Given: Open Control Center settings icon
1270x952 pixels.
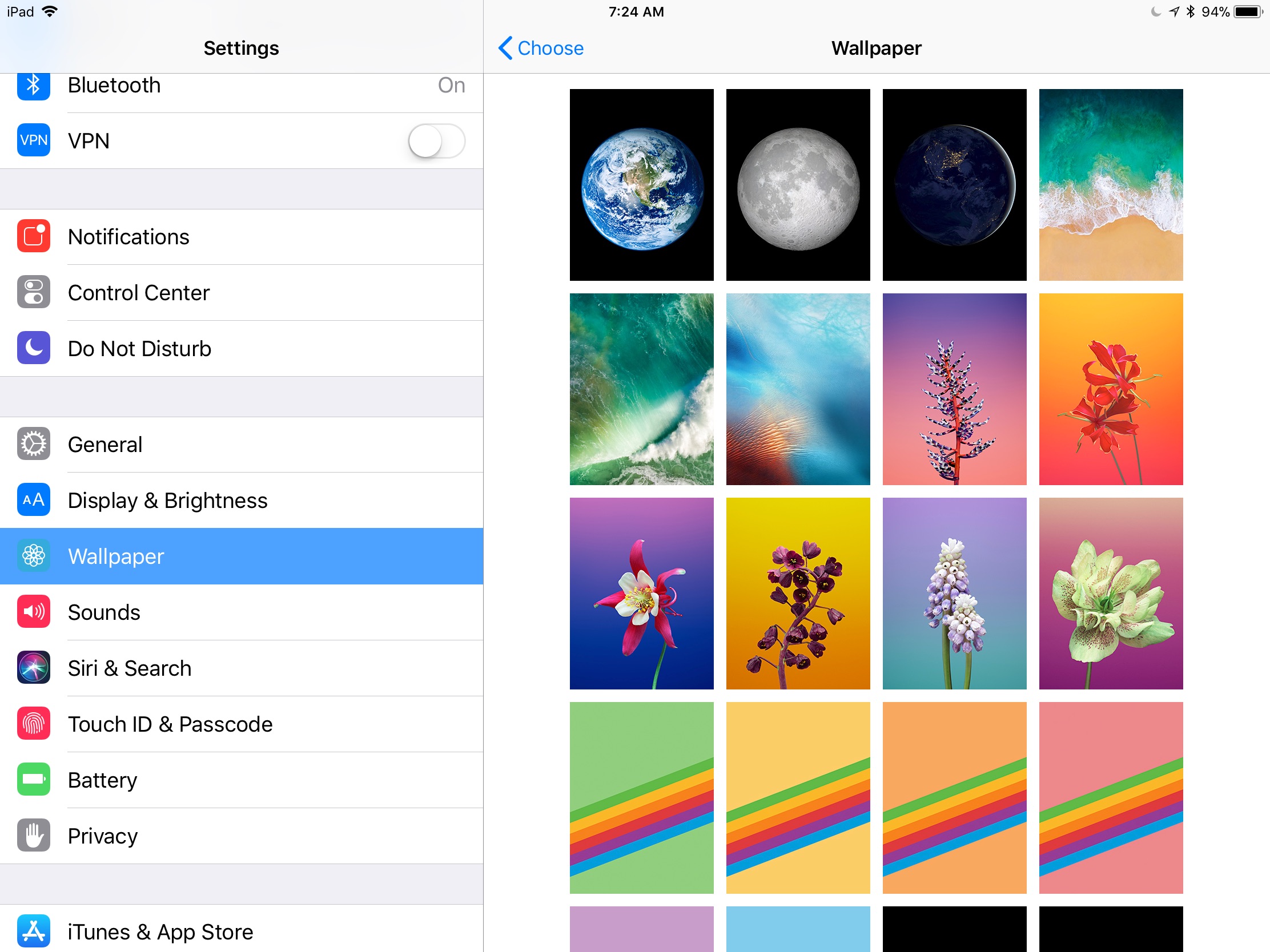Looking at the screenshot, I should coord(33,293).
